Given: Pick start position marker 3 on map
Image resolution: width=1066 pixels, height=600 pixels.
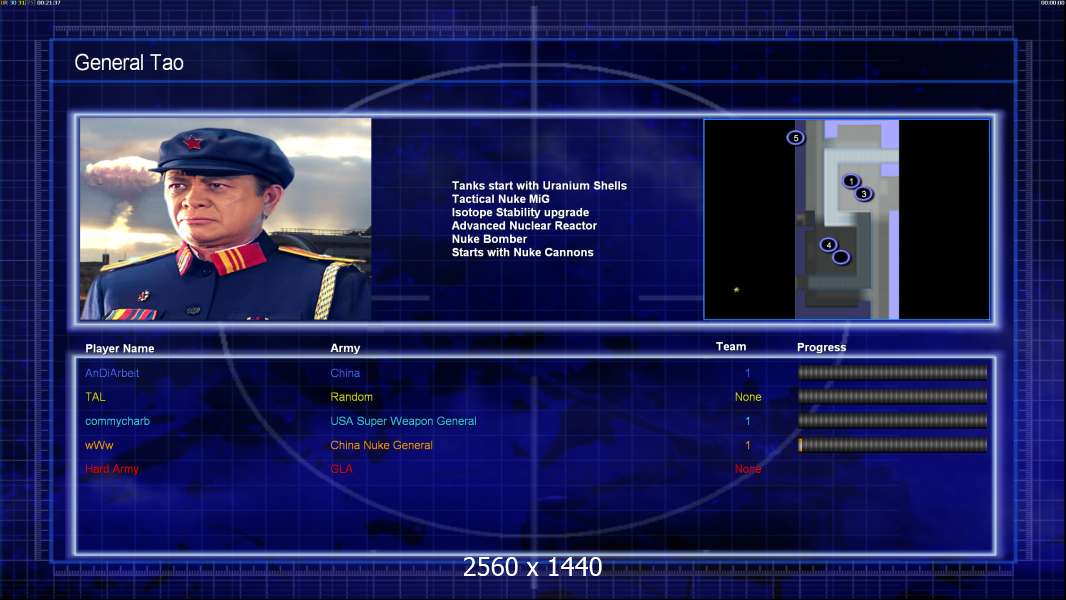Looking at the screenshot, I should point(863,194).
